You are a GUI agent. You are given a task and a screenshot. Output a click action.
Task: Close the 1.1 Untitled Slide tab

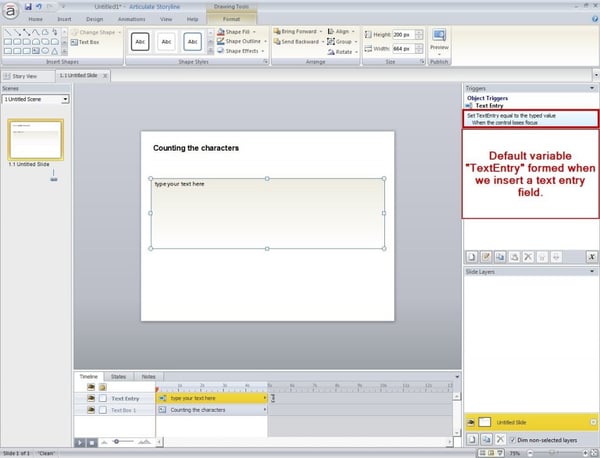105,76
